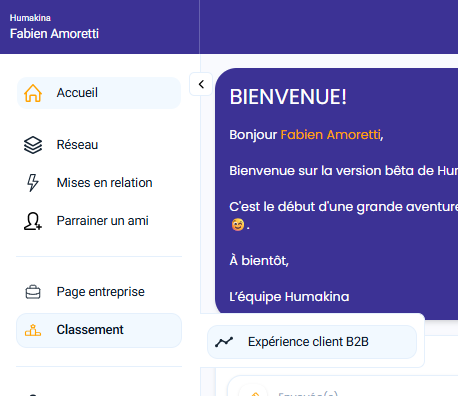Click the Humakina label in the header
Screen dimensions: 458x396
coord(30,18)
